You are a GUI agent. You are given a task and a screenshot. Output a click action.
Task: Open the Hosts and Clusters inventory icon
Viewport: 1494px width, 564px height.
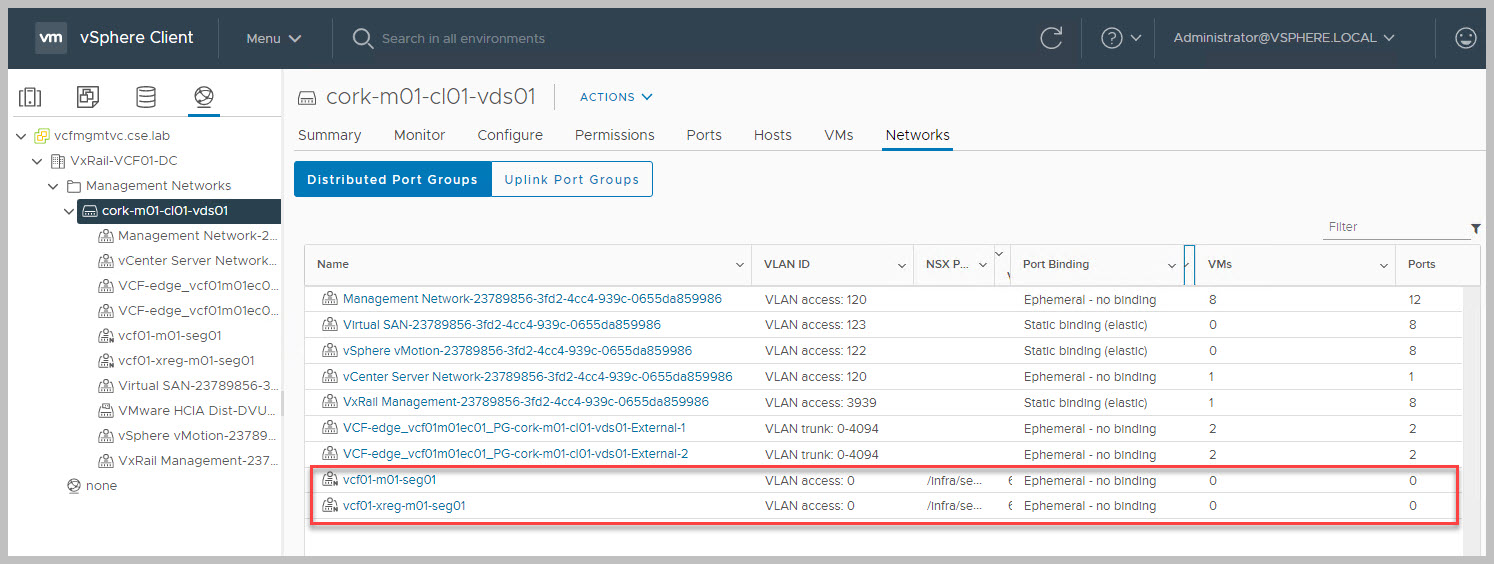tap(30, 97)
